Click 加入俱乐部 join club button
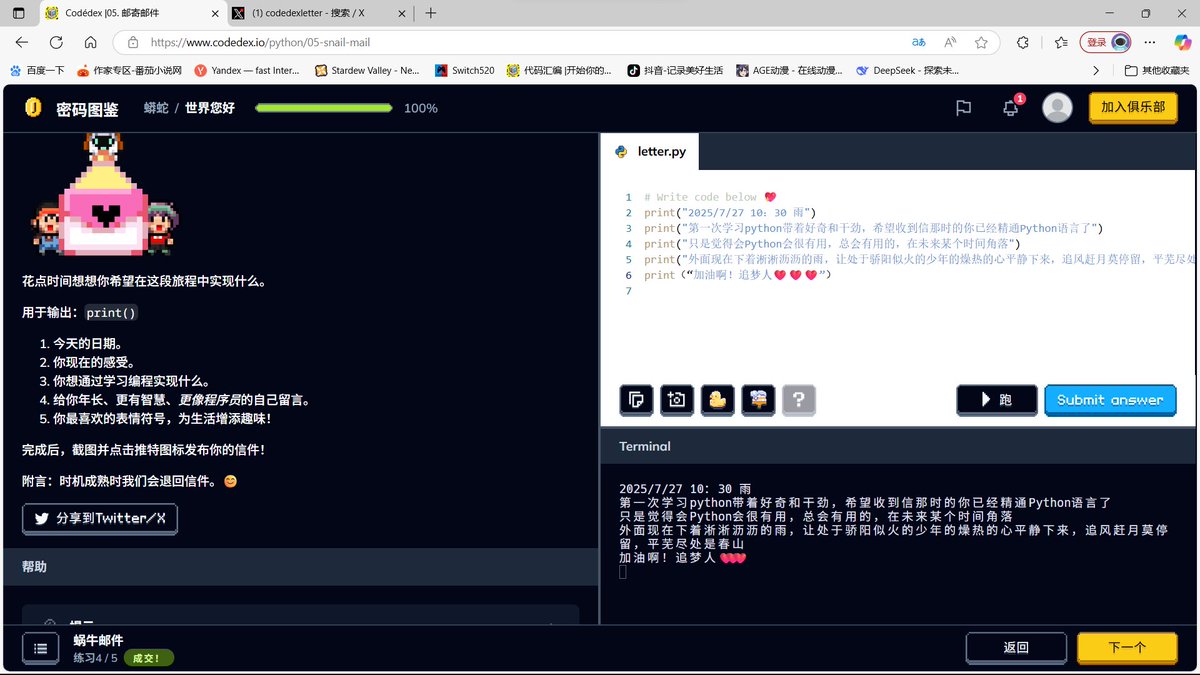The image size is (1200, 675). click(x=1132, y=107)
